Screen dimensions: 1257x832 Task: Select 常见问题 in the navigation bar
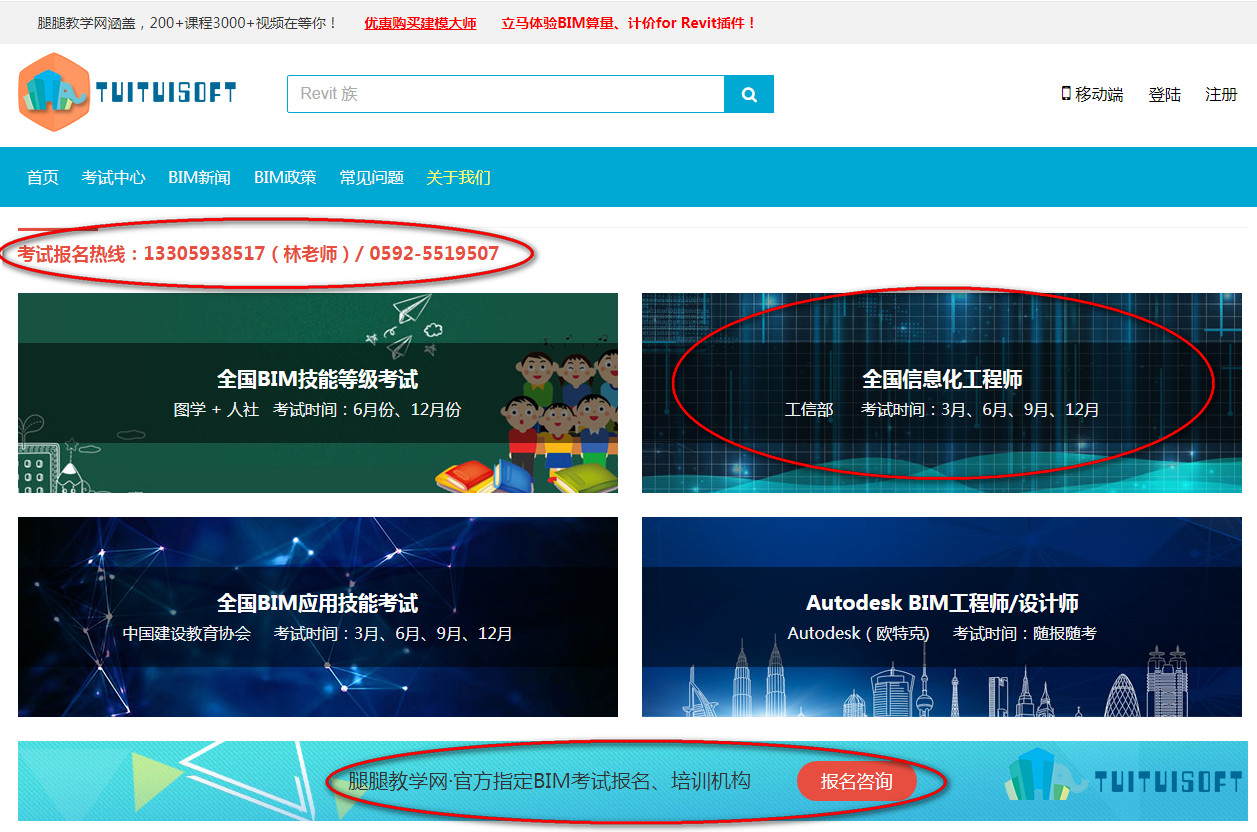(372, 178)
